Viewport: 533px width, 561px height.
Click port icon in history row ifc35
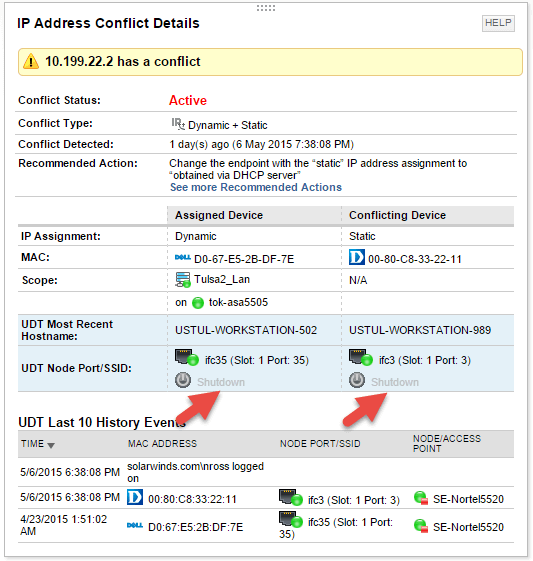pos(290,519)
